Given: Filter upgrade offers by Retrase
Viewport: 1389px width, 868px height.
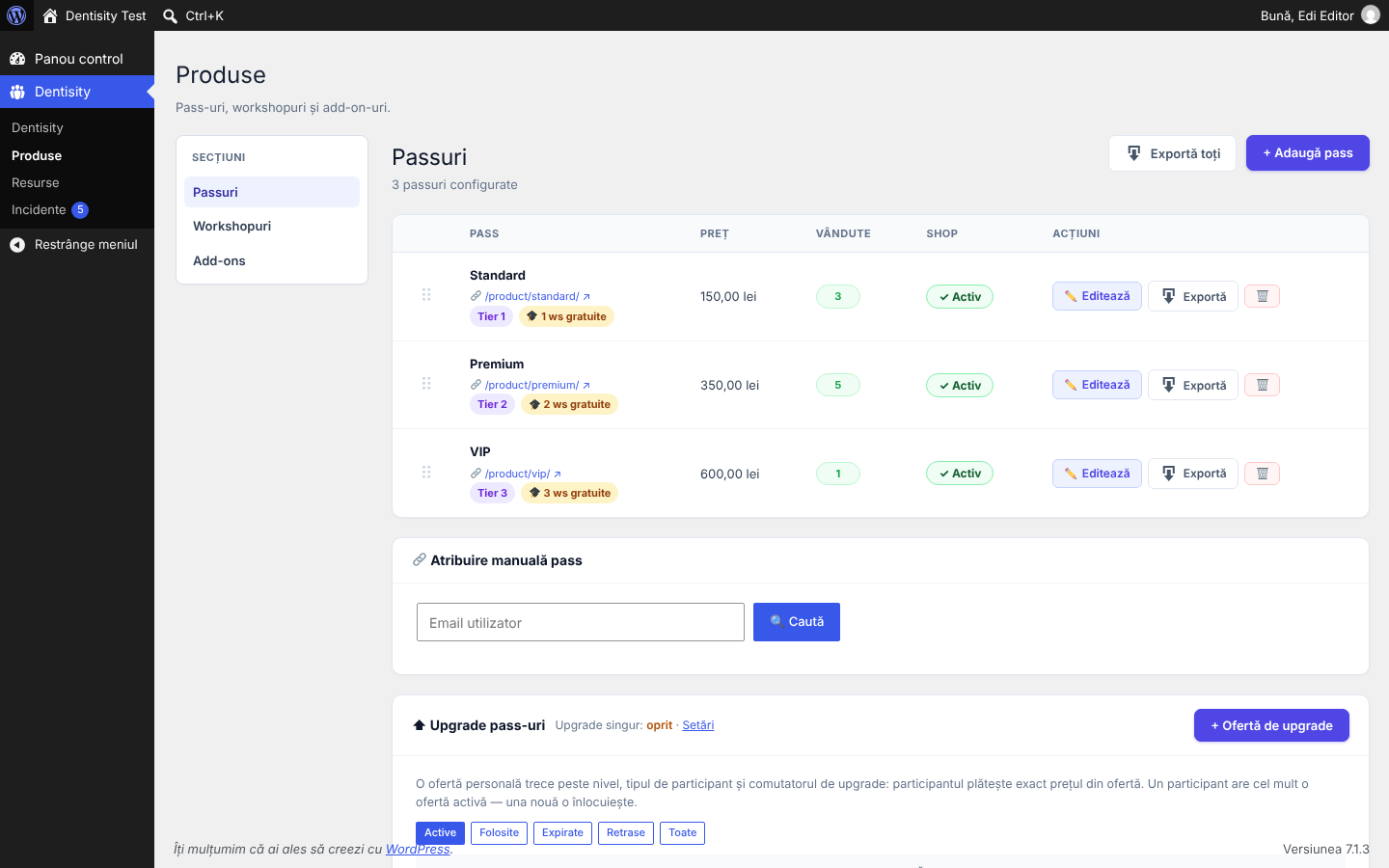Looking at the screenshot, I should click(626, 833).
